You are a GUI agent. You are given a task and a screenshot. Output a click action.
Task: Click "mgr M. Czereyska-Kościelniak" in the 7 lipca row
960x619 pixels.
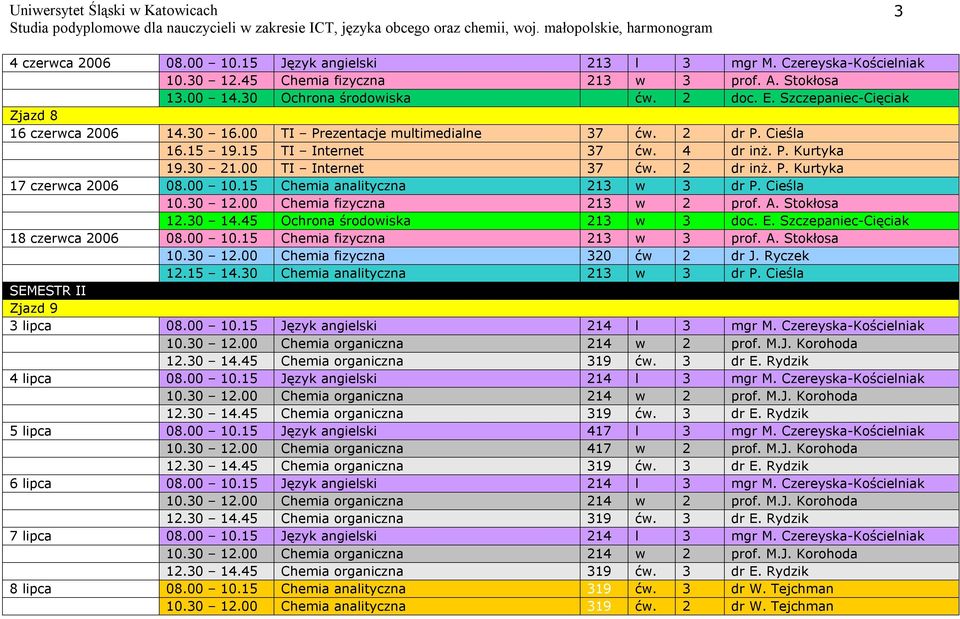tap(828, 537)
